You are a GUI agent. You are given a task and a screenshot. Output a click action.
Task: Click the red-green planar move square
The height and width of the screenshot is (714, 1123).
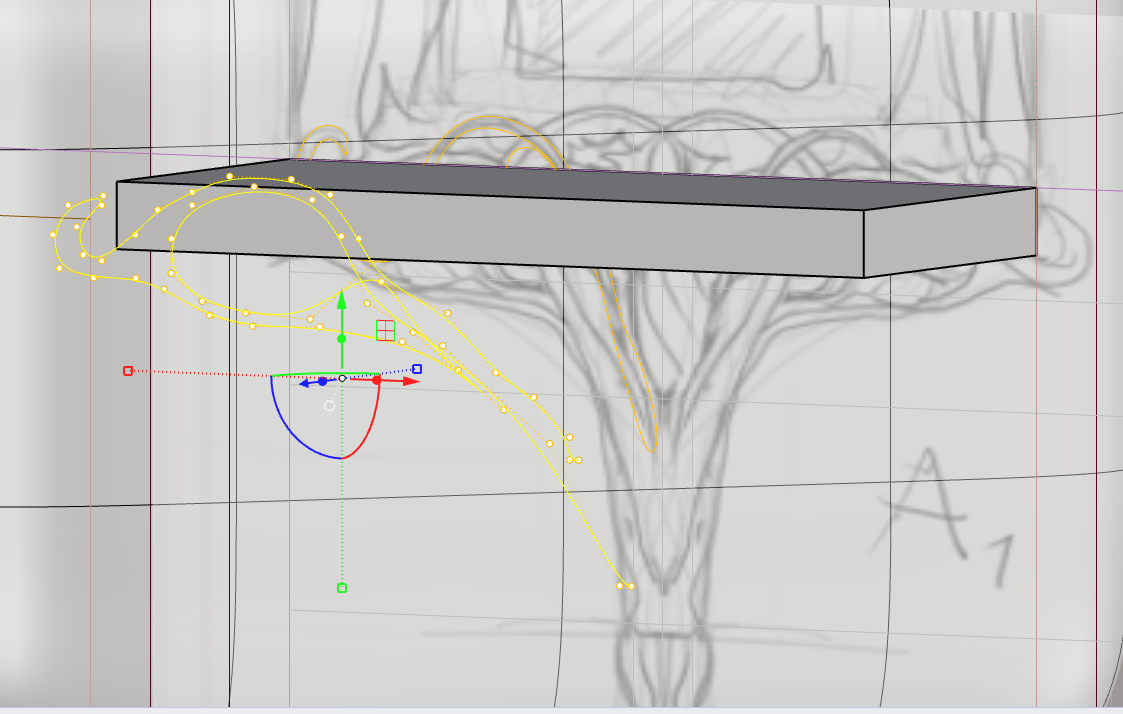(x=385, y=331)
